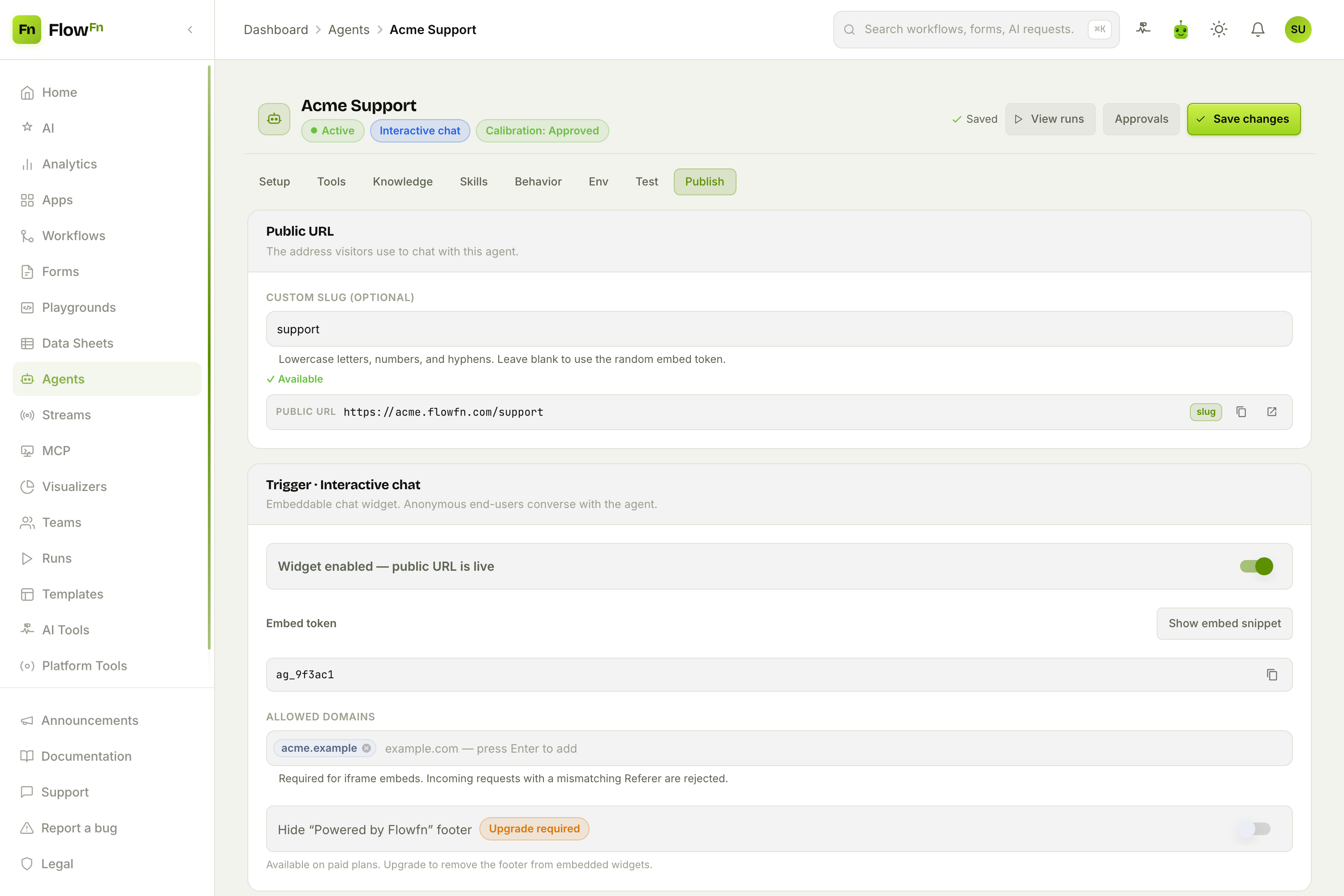
Task: Copy the public URL
Action: coord(1241,412)
